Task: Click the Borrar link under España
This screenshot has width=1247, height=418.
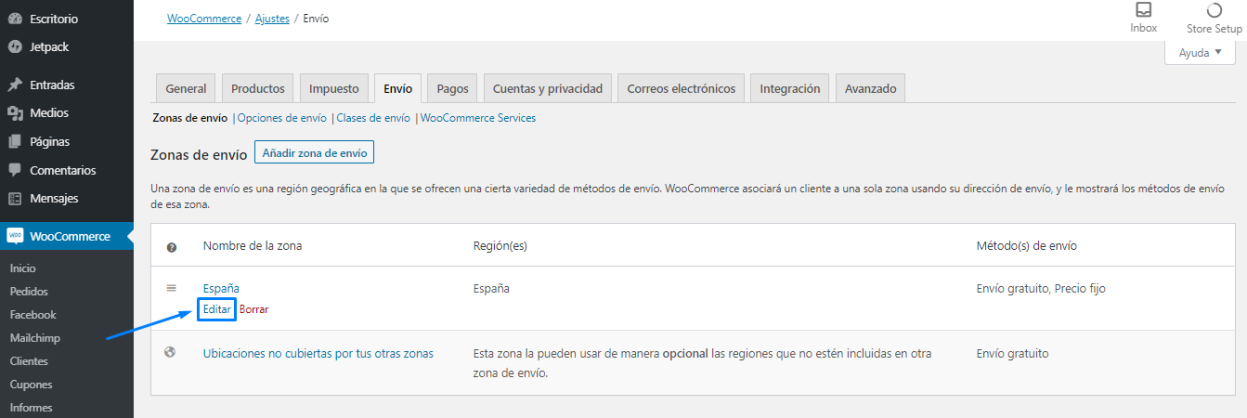Action: click(254, 309)
